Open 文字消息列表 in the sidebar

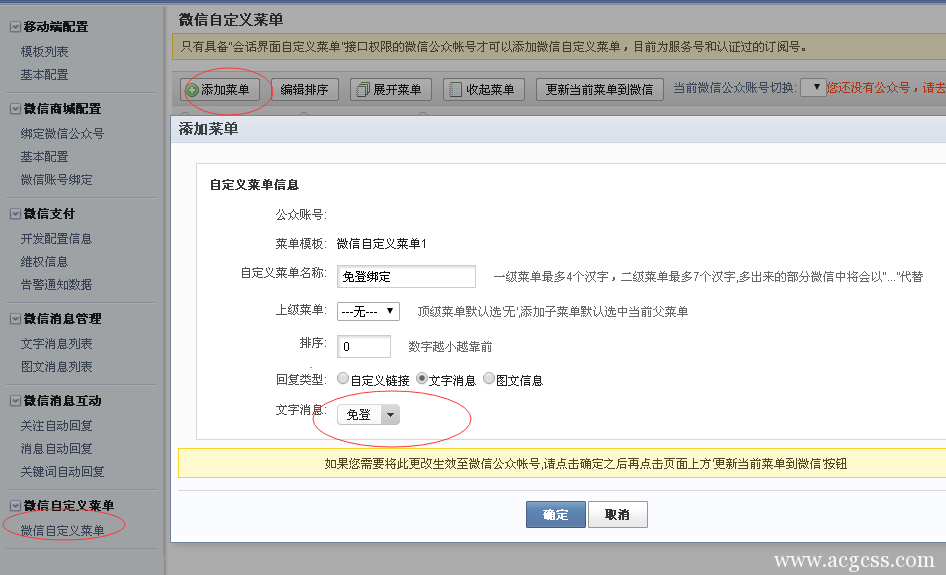[57, 344]
